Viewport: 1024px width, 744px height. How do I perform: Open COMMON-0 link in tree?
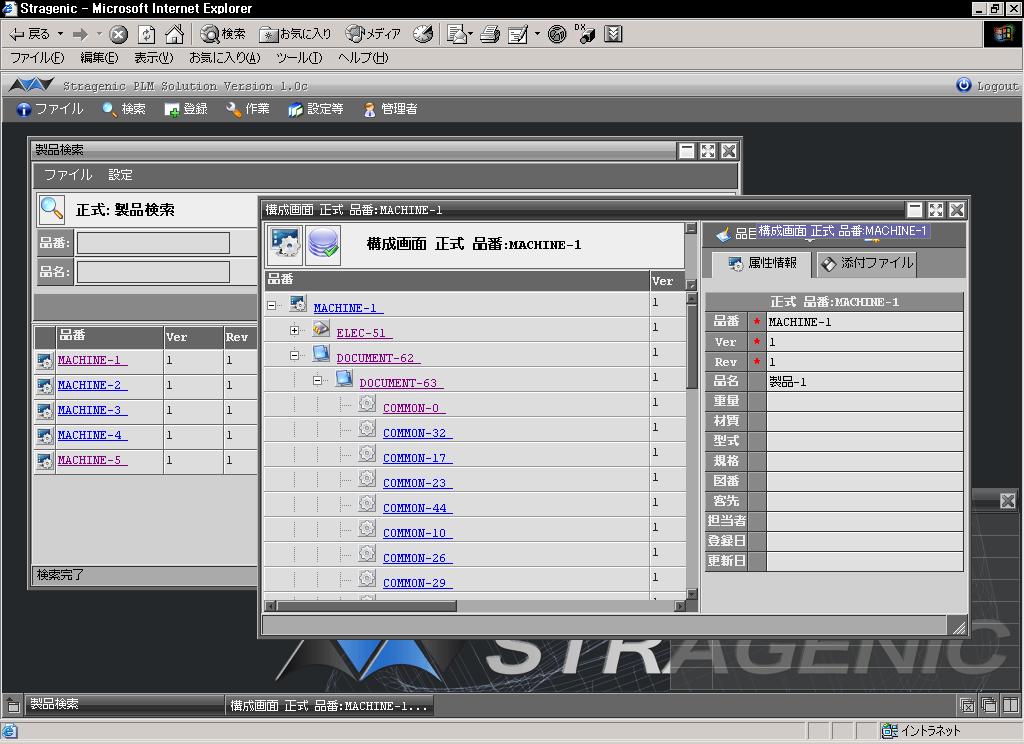coord(414,408)
